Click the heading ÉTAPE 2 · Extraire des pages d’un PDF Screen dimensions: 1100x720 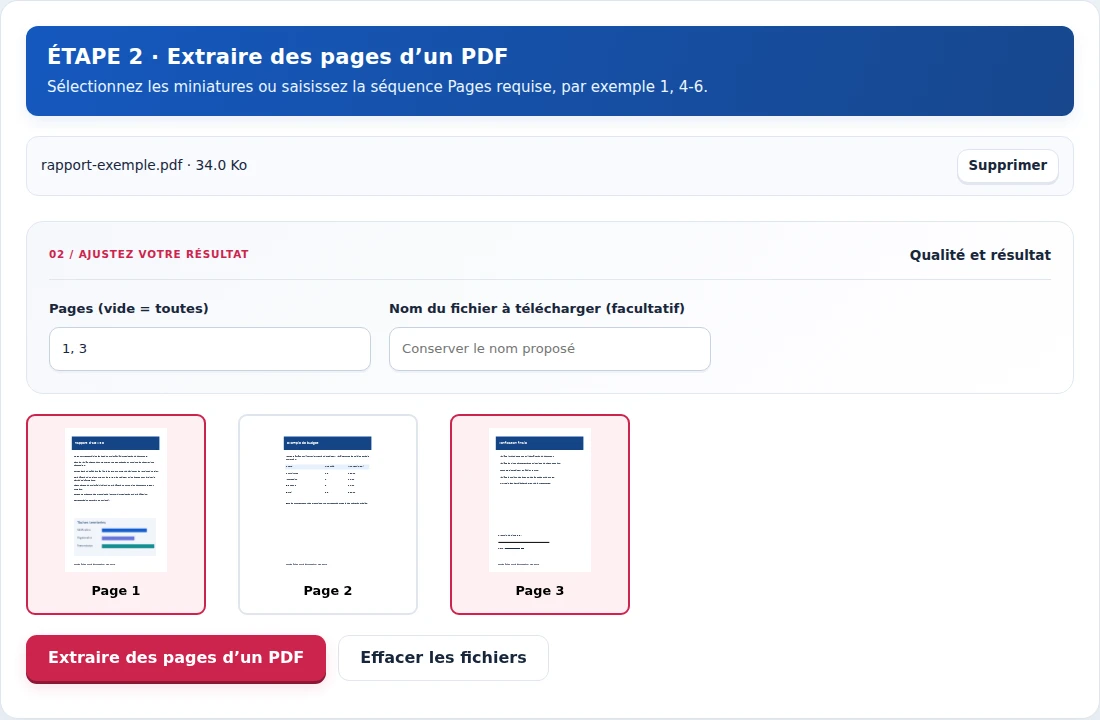point(277,56)
